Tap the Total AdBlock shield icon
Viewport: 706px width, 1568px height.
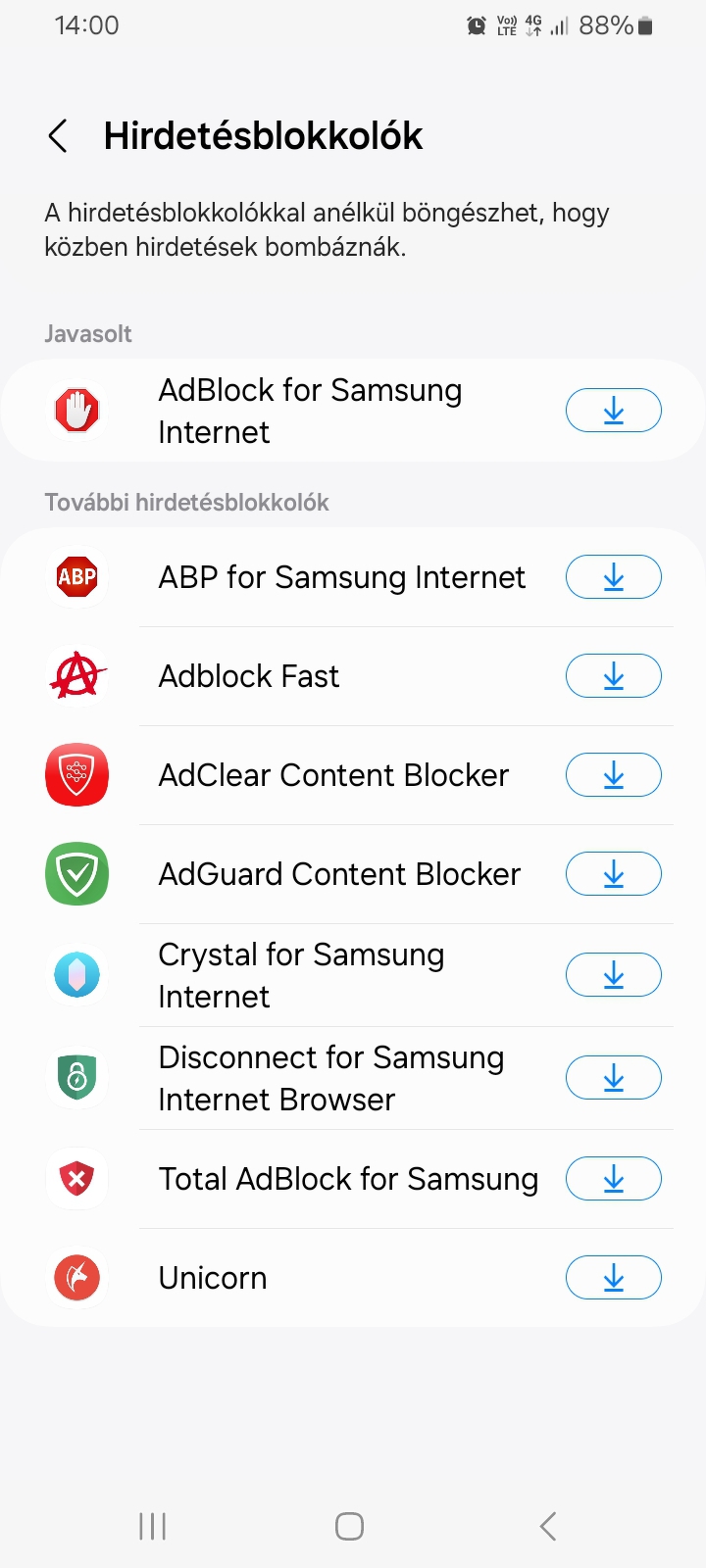tap(76, 1179)
